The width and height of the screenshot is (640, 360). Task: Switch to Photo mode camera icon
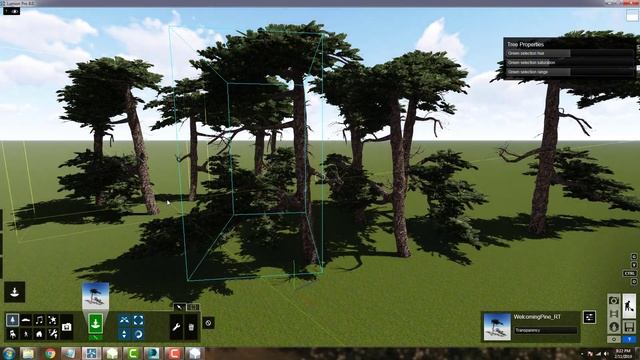(613, 300)
